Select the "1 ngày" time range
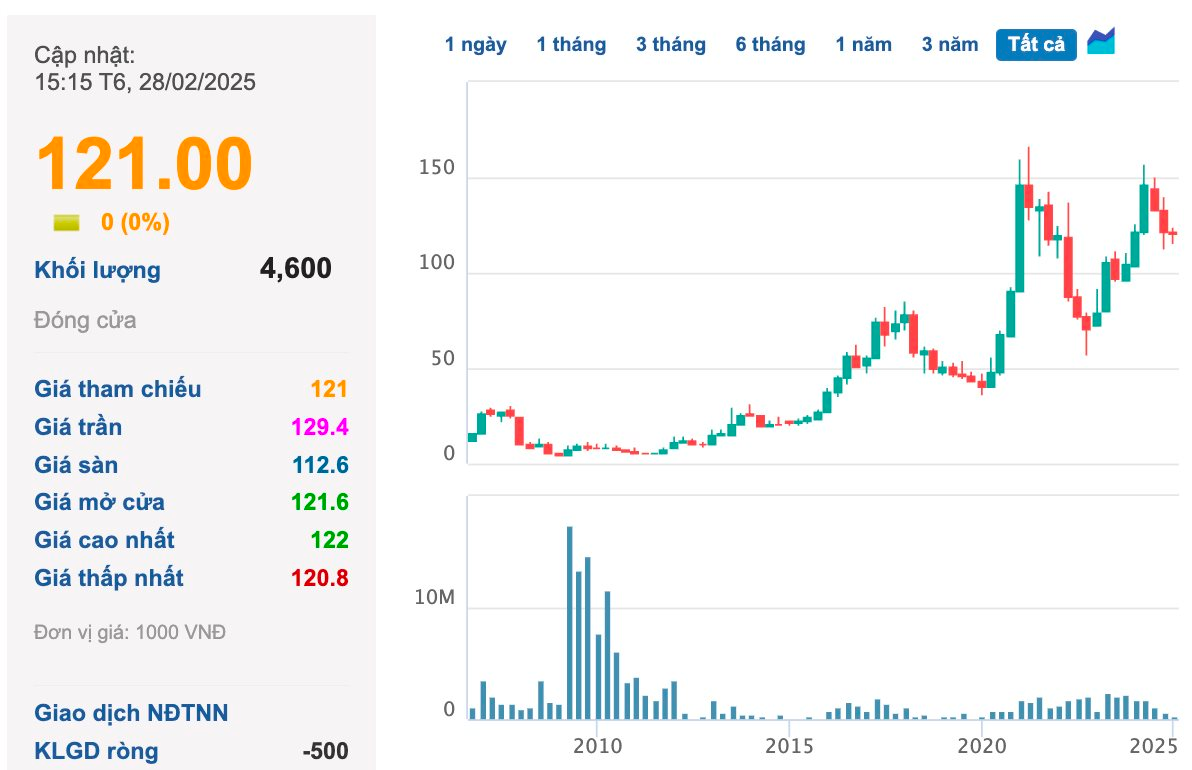The height and width of the screenshot is (770, 1192). point(476,45)
